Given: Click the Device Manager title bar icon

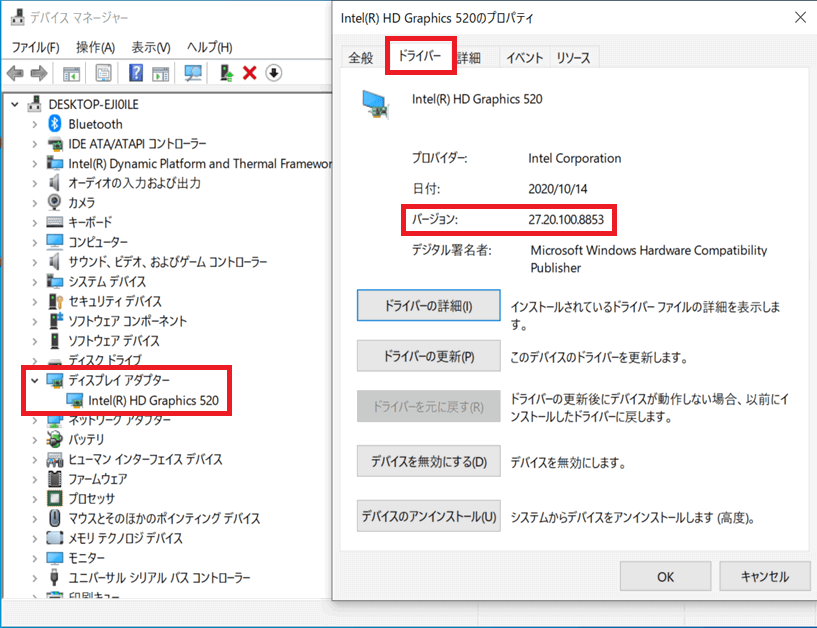Looking at the screenshot, I should pos(18,17).
